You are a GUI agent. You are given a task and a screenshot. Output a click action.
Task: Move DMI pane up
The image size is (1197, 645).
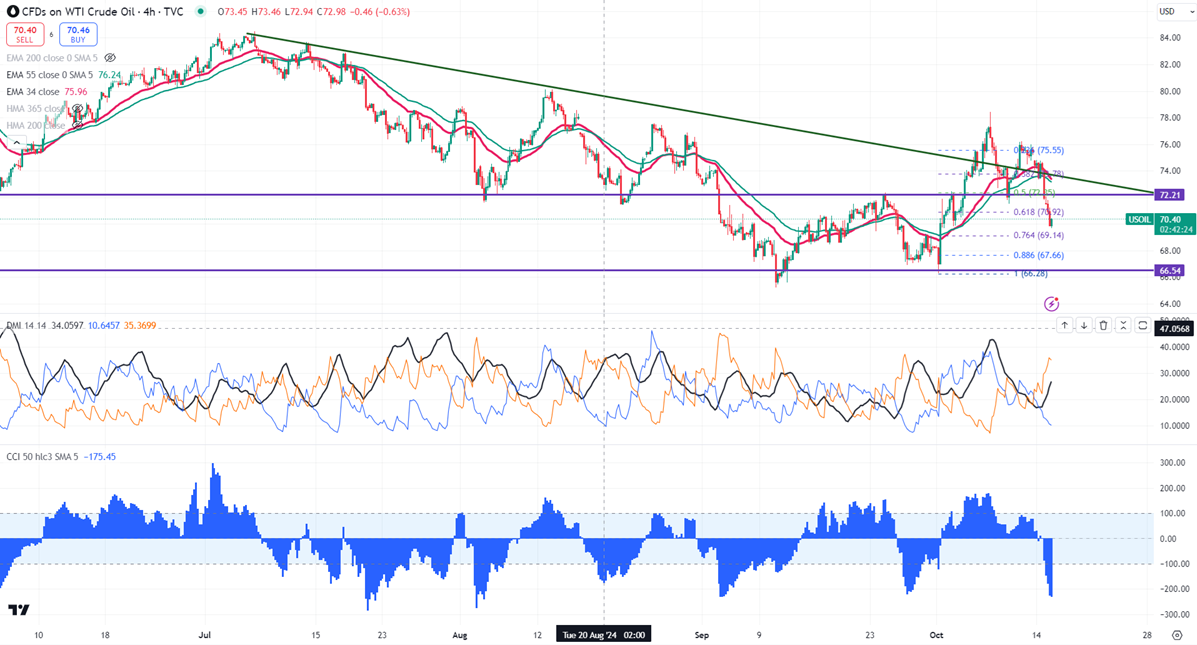tap(1064, 325)
